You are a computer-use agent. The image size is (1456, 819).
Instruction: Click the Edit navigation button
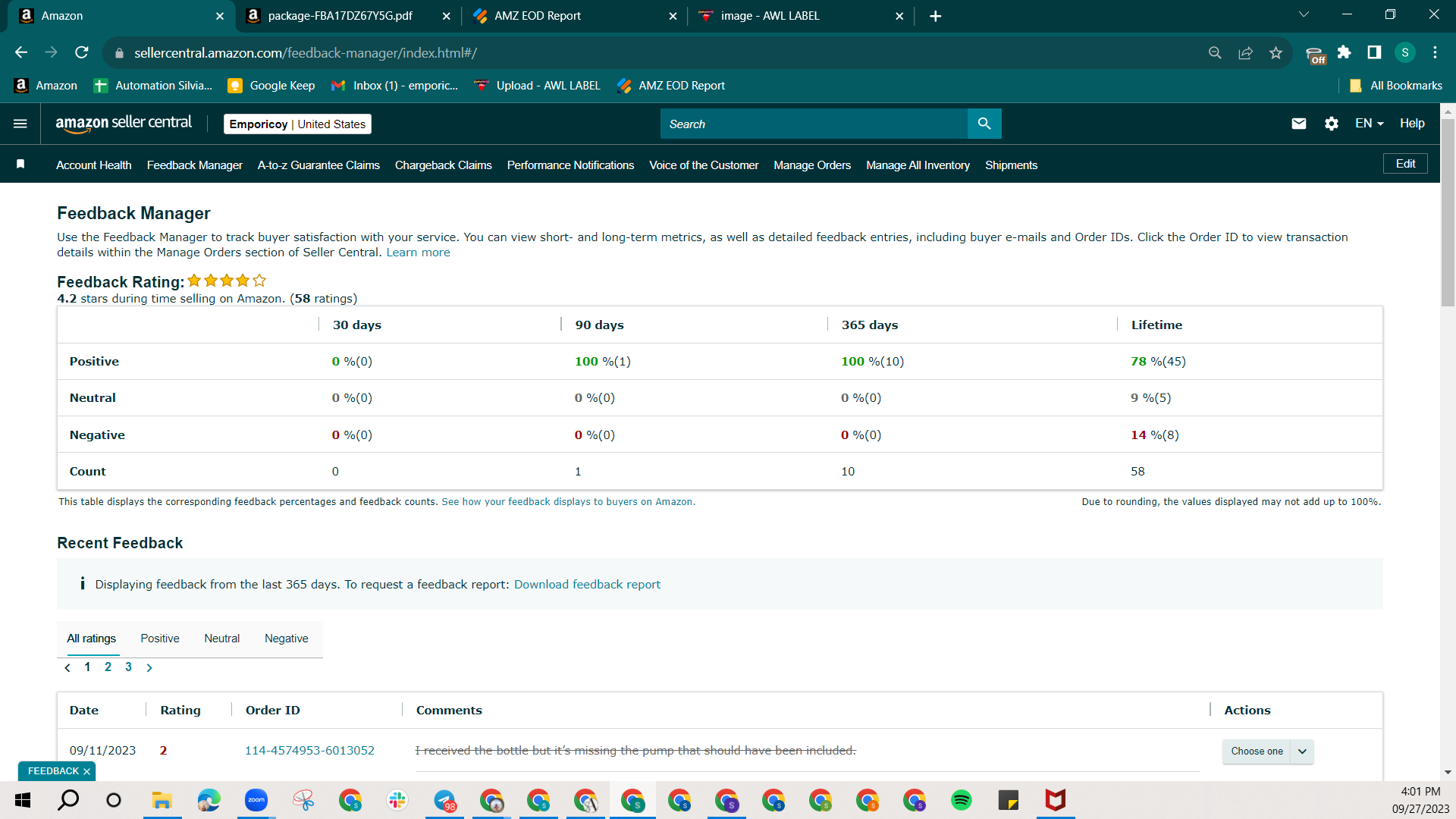click(1405, 164)
